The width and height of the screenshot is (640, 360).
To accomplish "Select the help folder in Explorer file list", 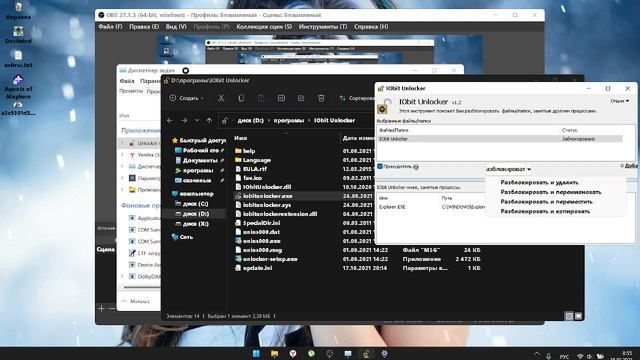I will [x=245, y=151].
